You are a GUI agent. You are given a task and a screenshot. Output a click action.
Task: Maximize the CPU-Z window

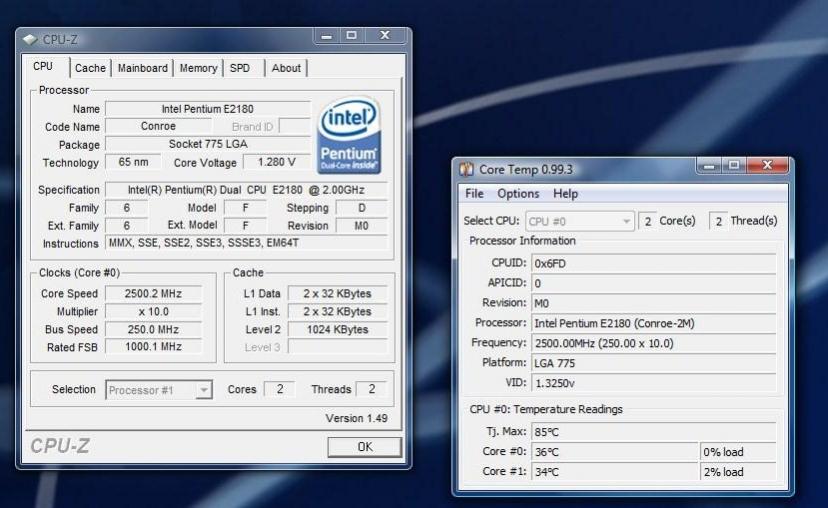tap(351, 36)
